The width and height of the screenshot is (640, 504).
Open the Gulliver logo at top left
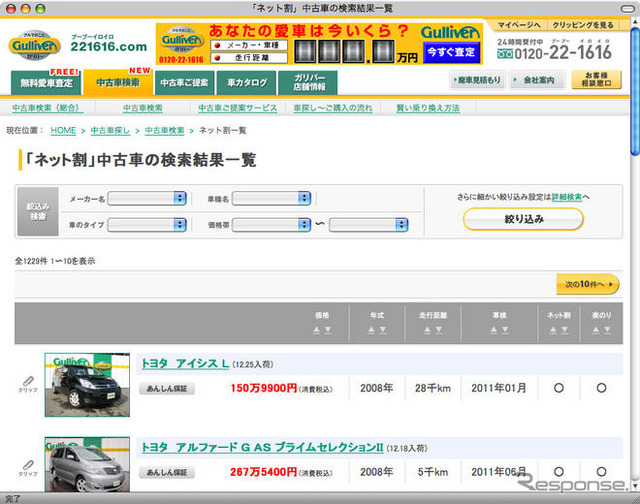coord(34,45)
